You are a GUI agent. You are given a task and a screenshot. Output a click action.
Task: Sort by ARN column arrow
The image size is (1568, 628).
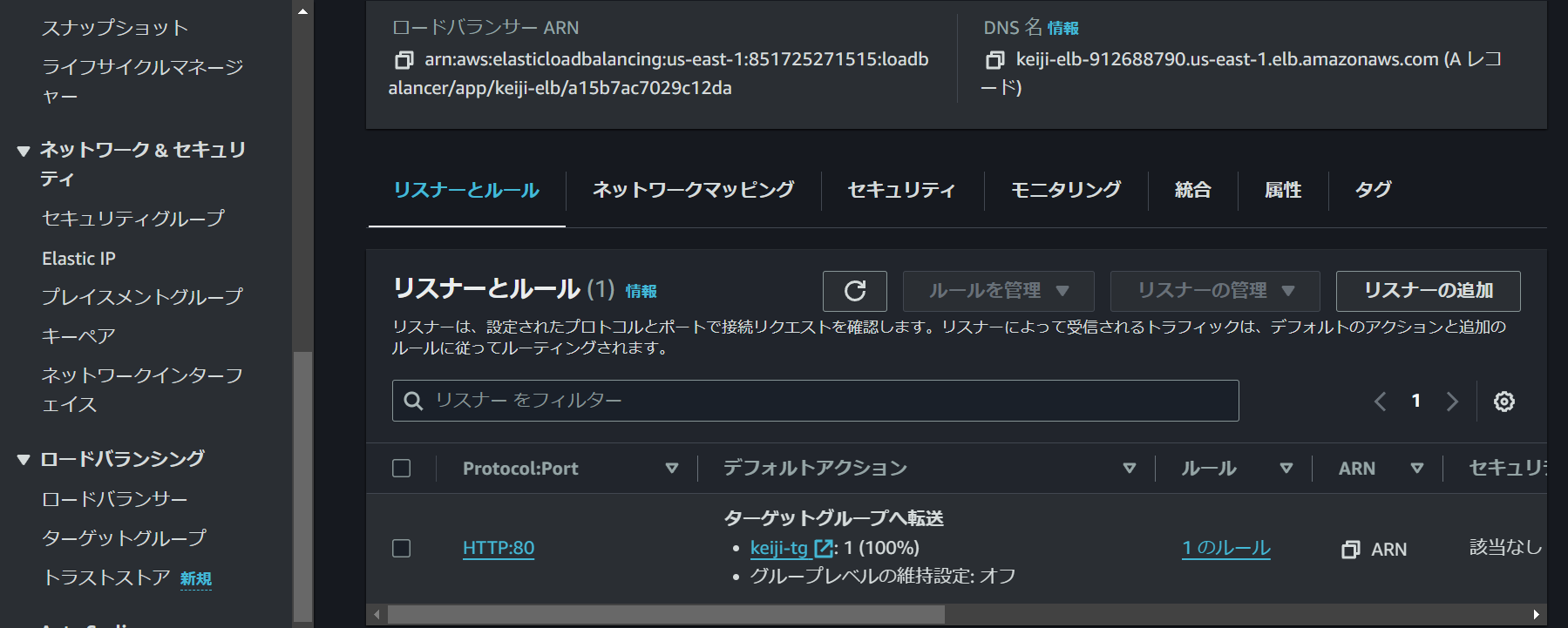1417,469
